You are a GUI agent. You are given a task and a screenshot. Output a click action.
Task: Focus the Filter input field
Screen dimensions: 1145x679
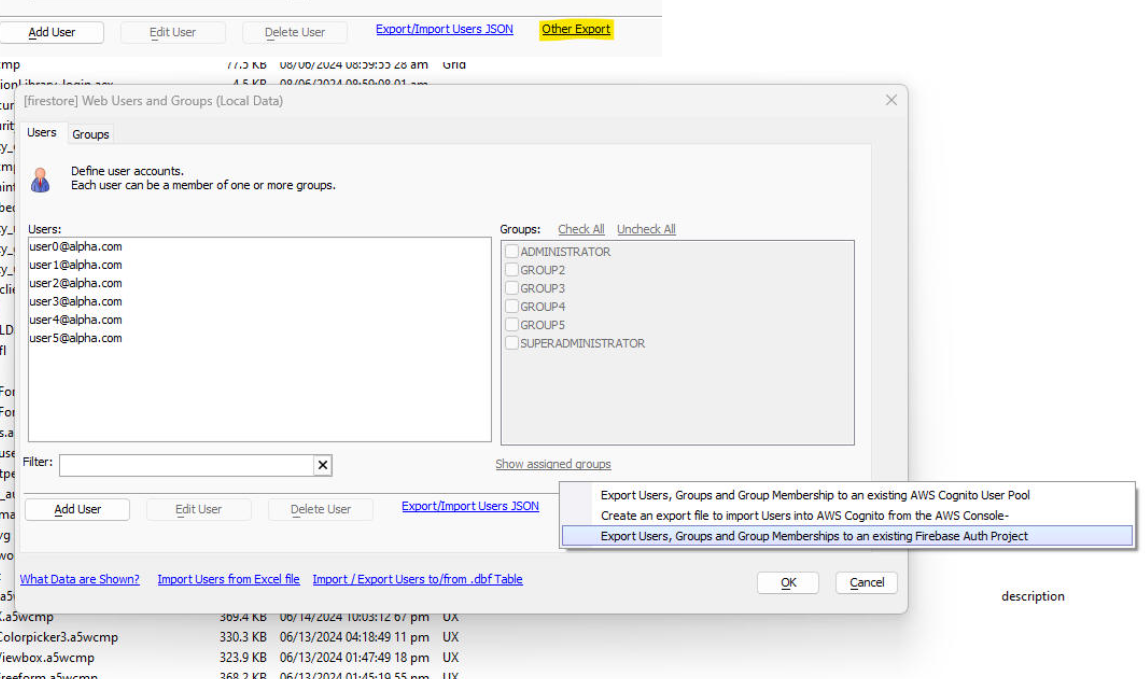click(187, 465)
